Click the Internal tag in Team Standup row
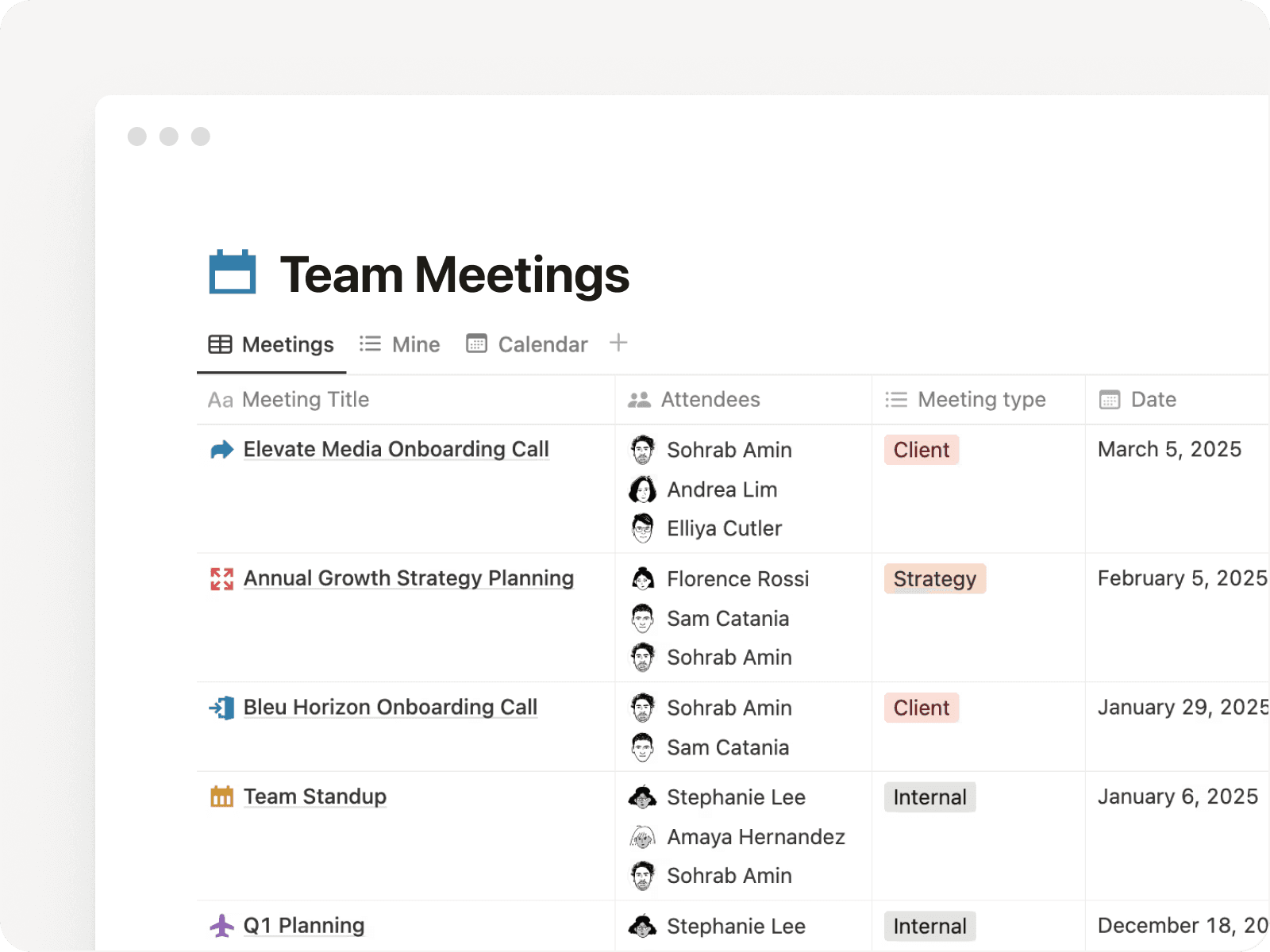Viewport: 1270px width, 952px height. pos(929,797)
